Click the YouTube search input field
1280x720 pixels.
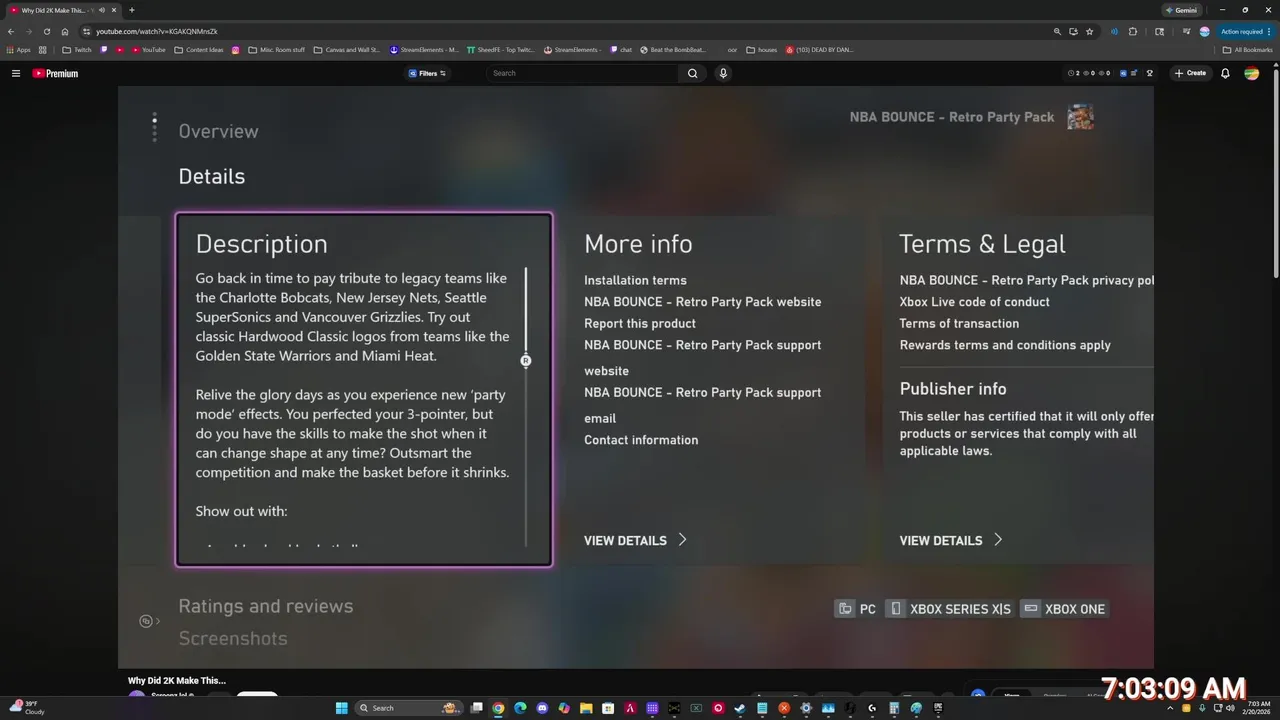[x=585, y=73]
